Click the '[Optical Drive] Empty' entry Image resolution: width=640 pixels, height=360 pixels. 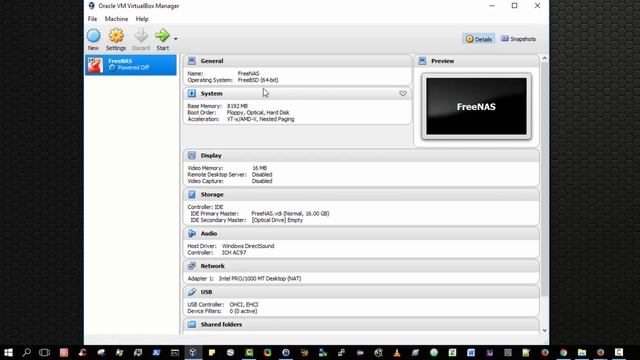(277, 220)
